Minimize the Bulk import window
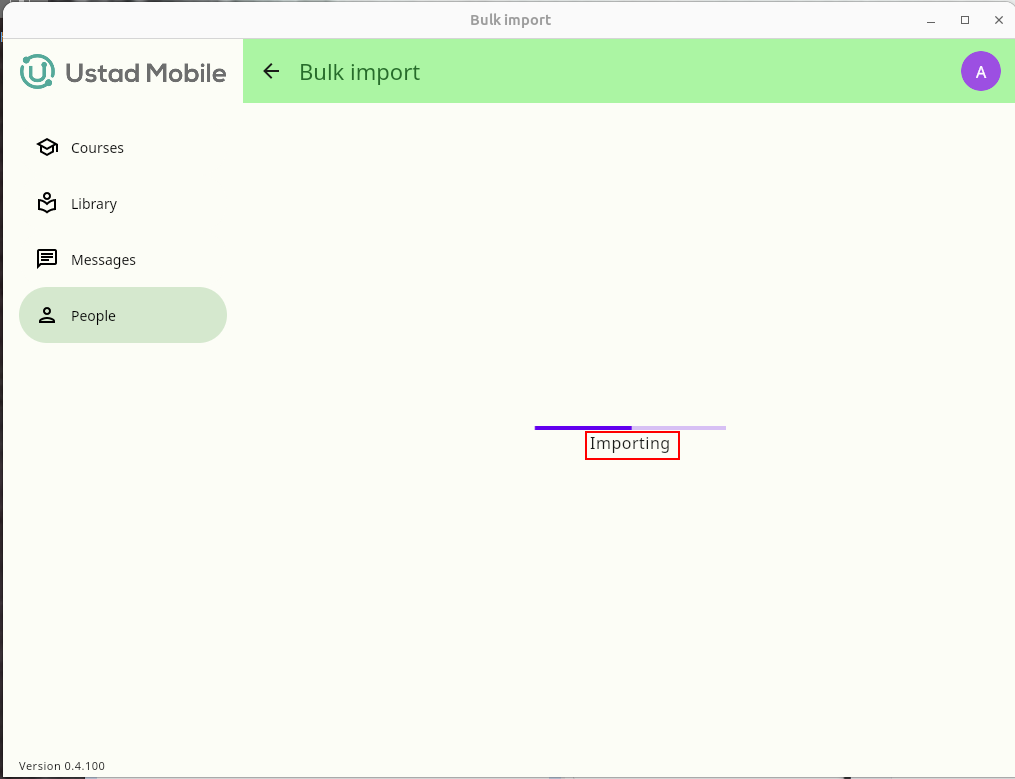This screenshot has height=779, width=1015. (x=931, y=20)
